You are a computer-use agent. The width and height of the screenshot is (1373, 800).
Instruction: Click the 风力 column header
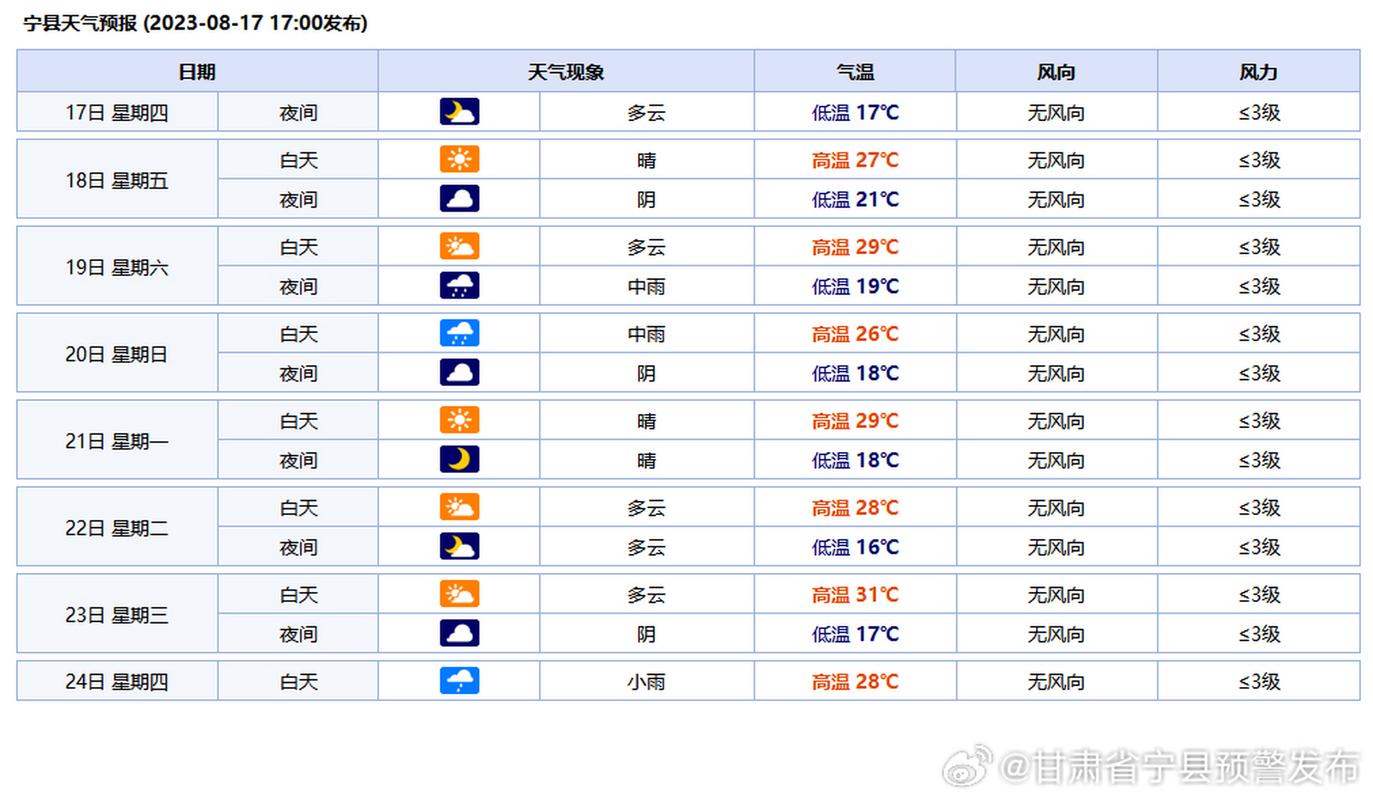1259,72
